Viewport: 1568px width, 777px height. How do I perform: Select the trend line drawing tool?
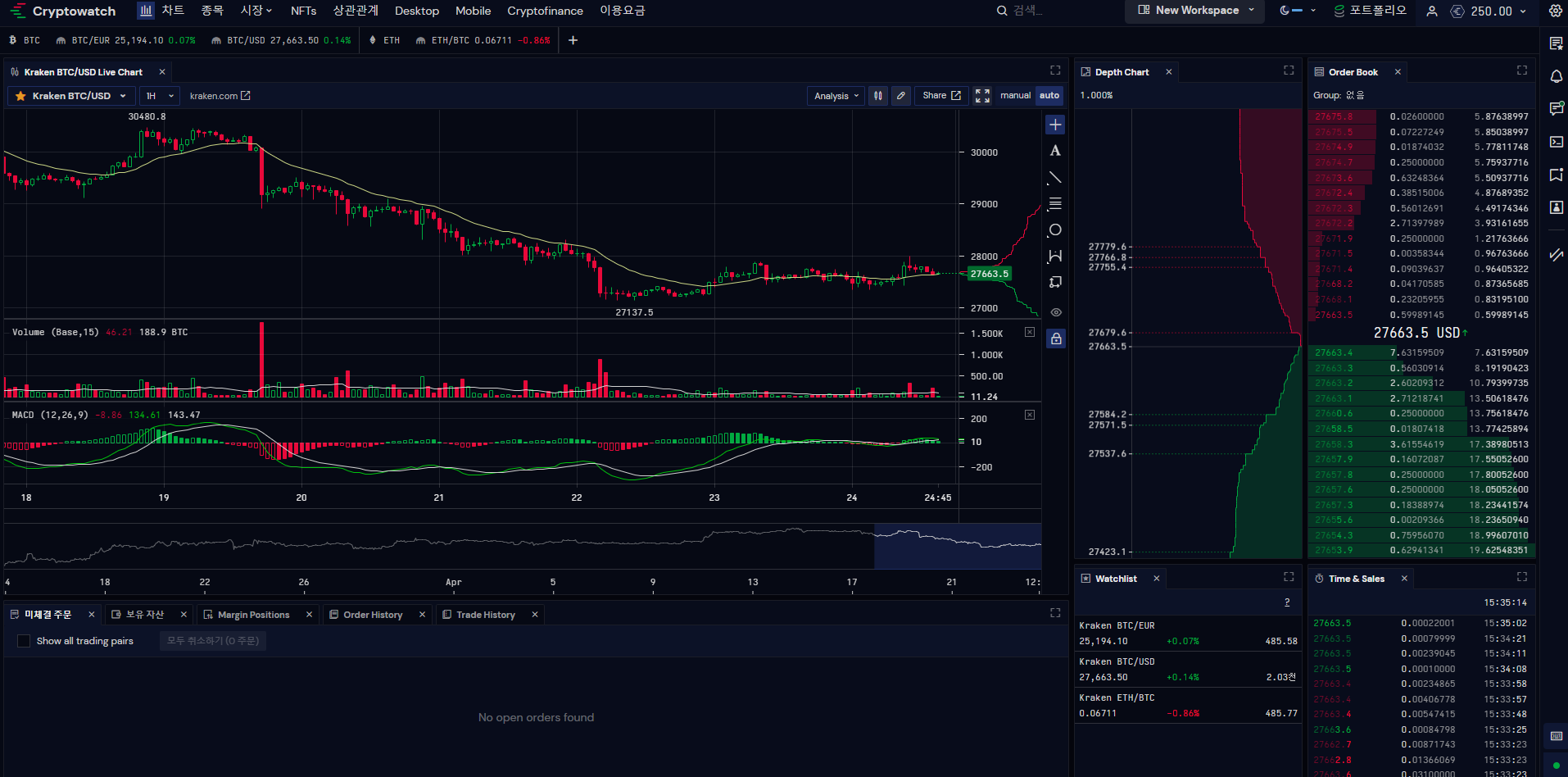click(x=1055, y=177)
